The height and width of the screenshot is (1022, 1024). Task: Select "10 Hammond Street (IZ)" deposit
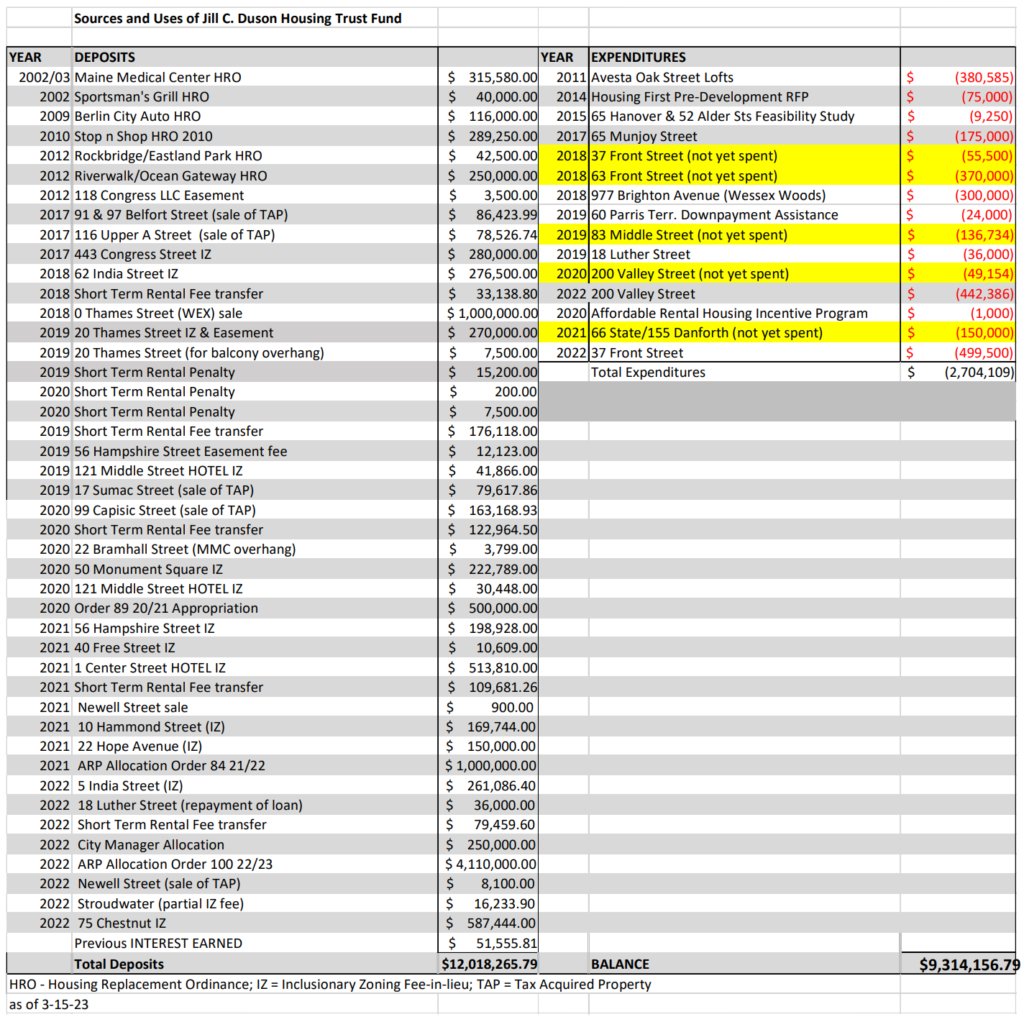151,727
